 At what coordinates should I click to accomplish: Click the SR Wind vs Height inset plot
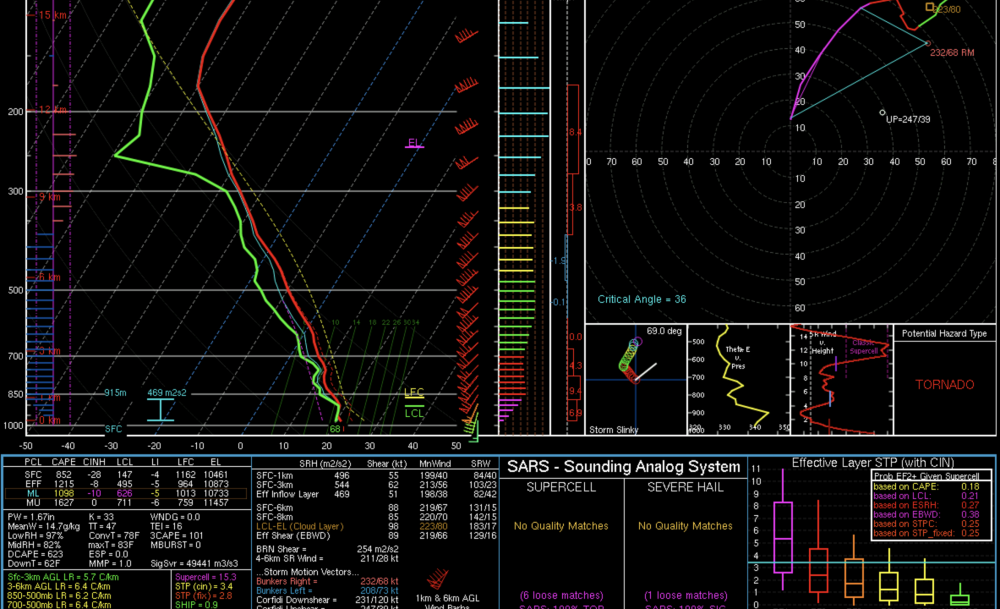coord(840,380)
